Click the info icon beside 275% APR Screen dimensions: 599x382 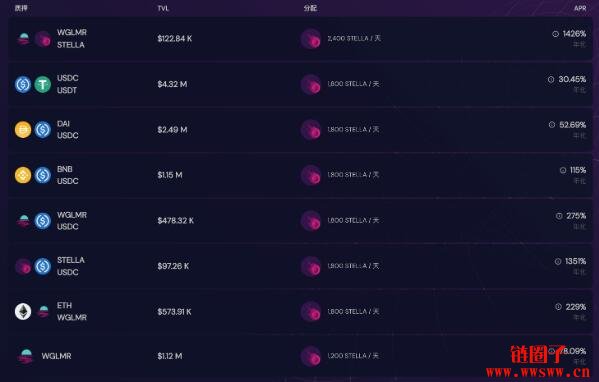point(559,216)
